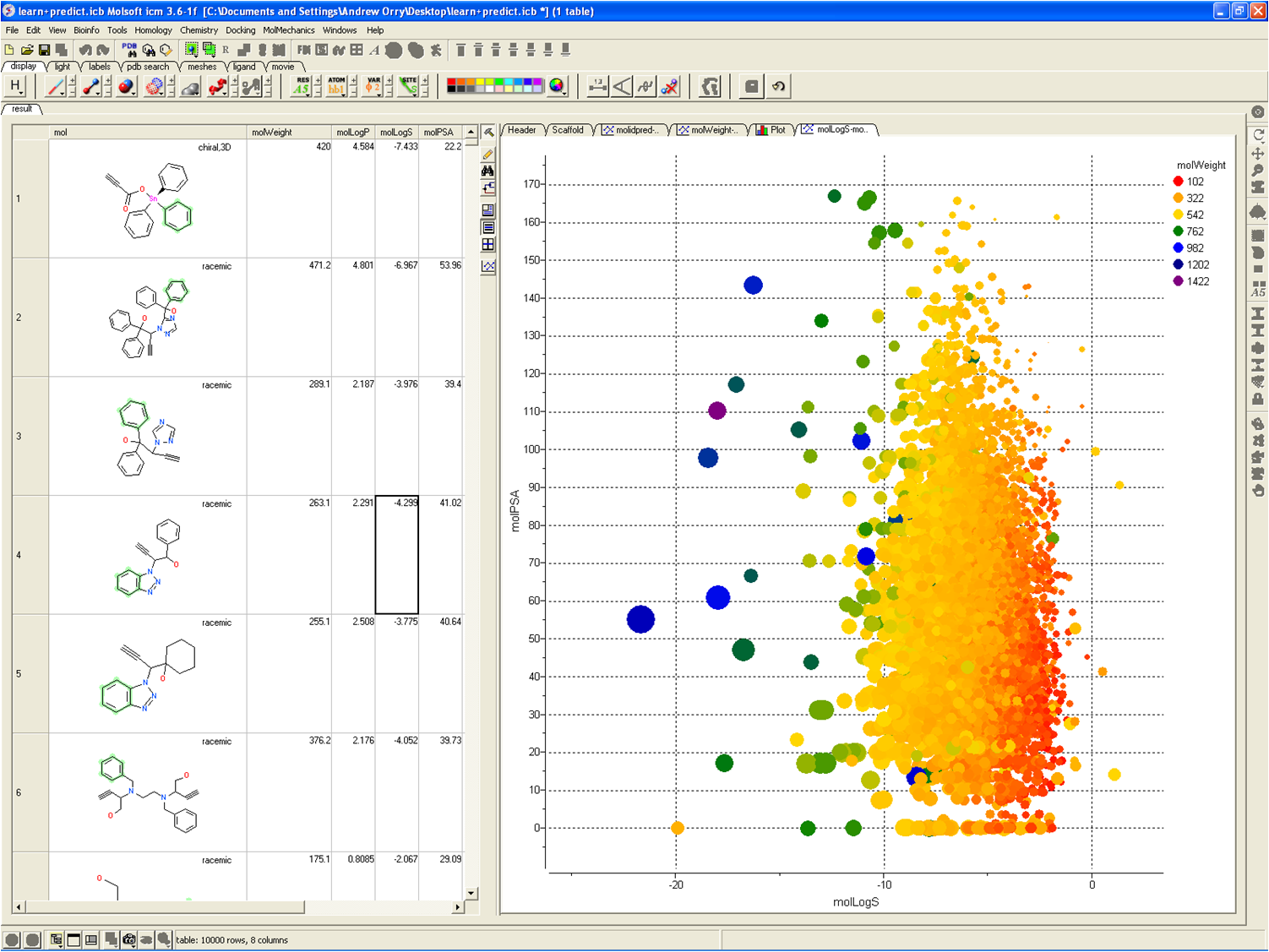Screen dimensions: 1269x952
Task: Click the table grid view icon
Action: tap(488, 245)
